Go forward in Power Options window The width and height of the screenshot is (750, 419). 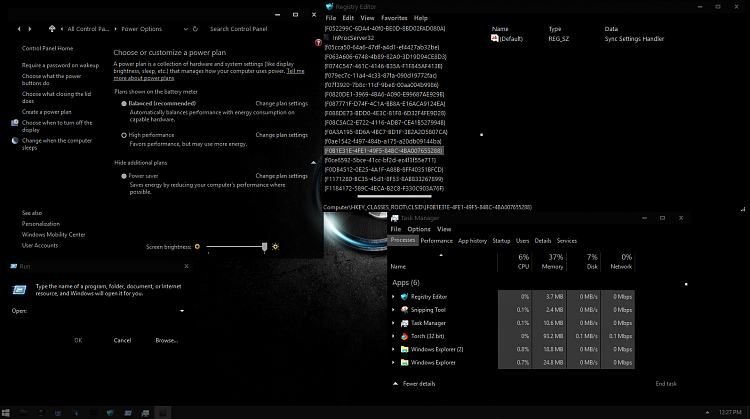[x=30, y=29]
